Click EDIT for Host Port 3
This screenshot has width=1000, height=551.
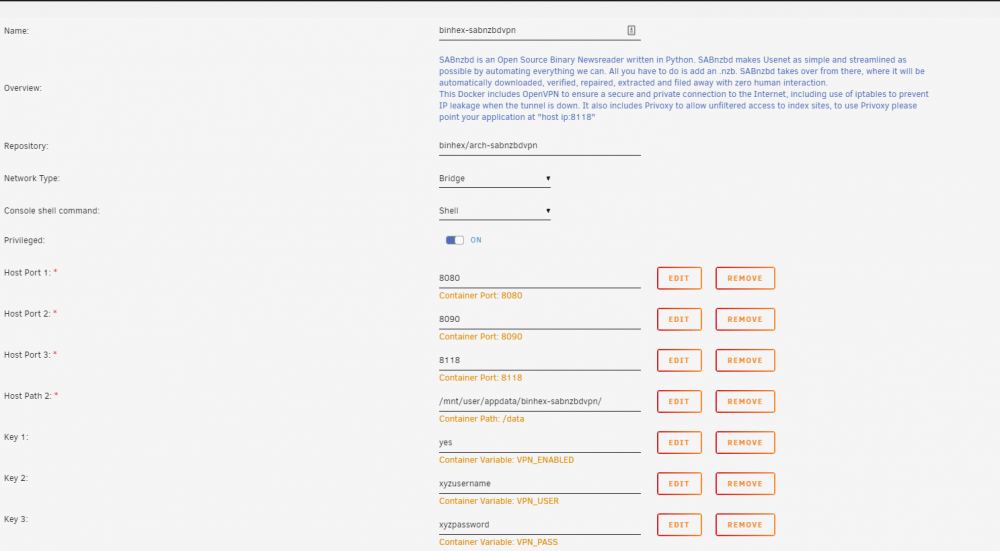(679, 360)
